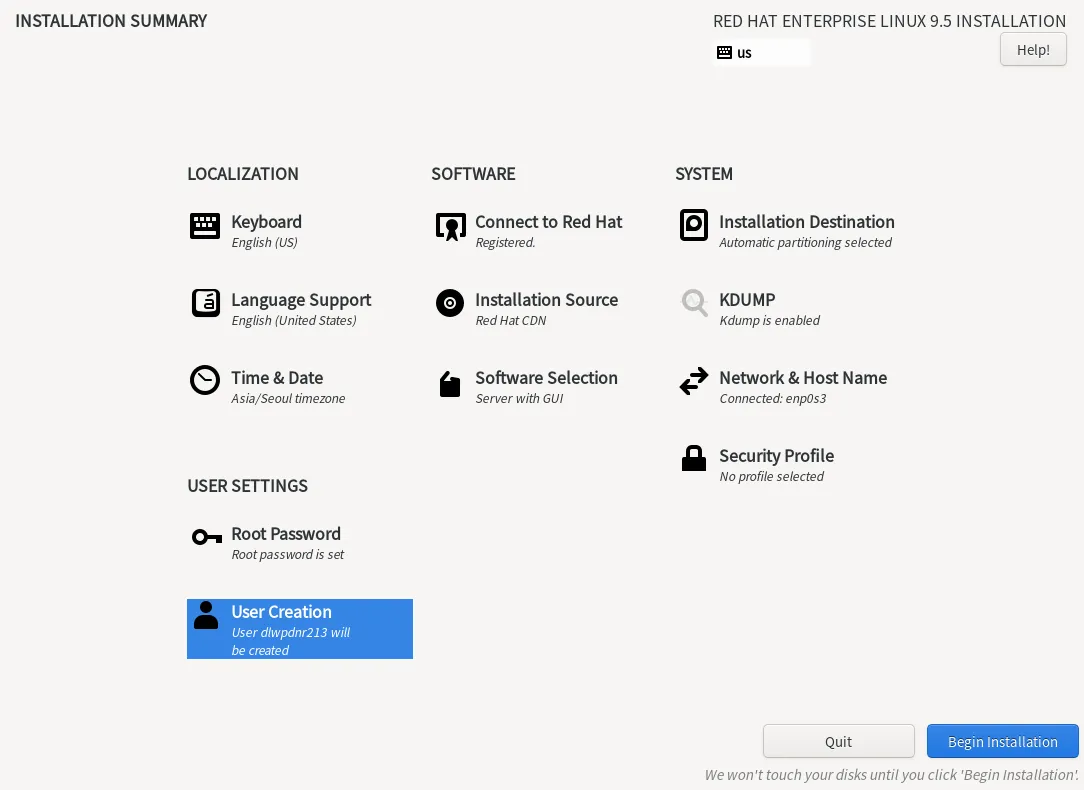Click the User Creation person icon
This screenshot has height=790, width=1084.
206,614
